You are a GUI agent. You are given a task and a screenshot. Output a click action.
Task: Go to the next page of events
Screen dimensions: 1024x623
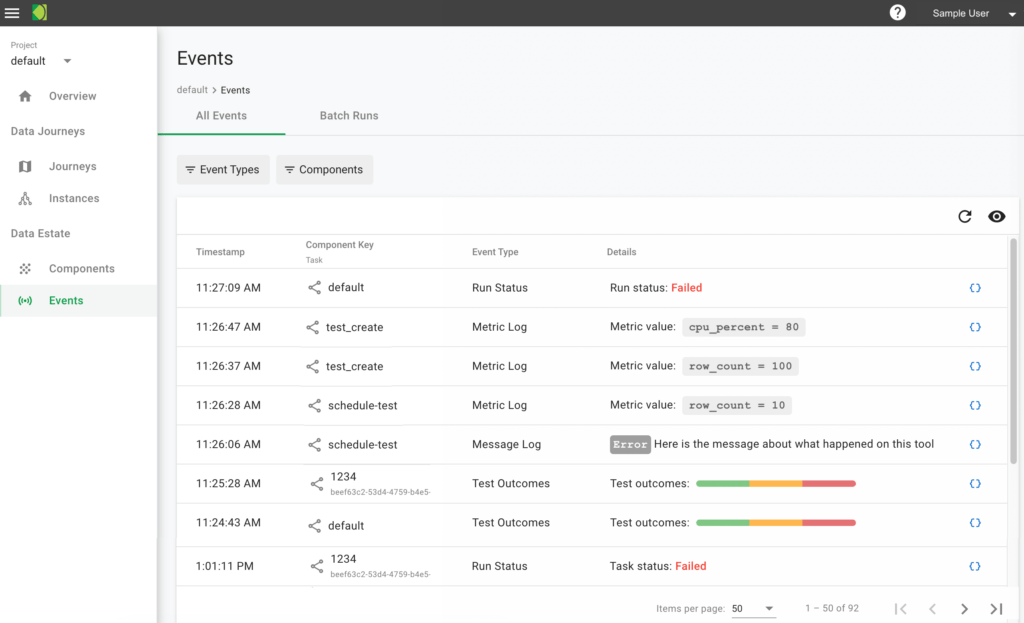964,608
